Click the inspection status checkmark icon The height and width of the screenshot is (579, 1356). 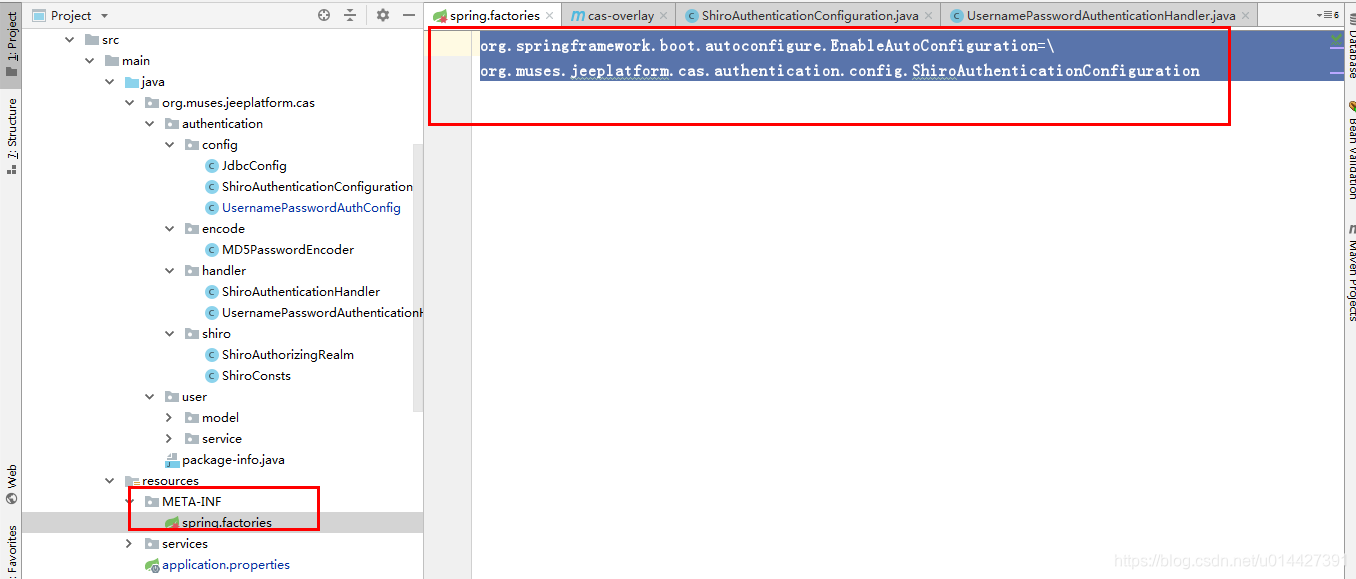[1336, 38]
